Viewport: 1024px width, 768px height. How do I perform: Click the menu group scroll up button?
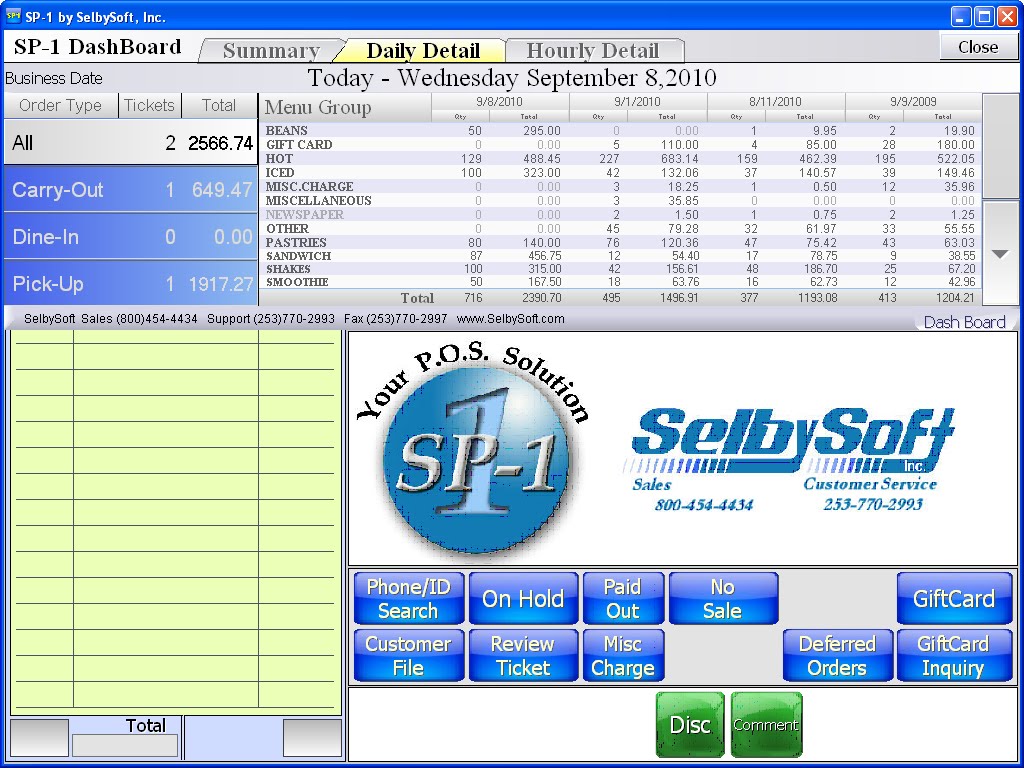pyautogui.click(x=1000, y=146)
